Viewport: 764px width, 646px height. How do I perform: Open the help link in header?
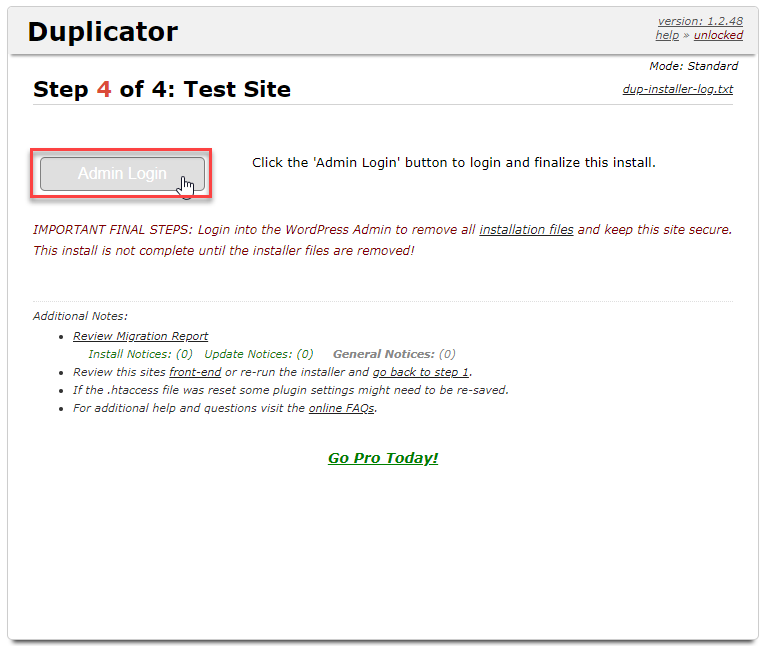[x=666, y=35]
